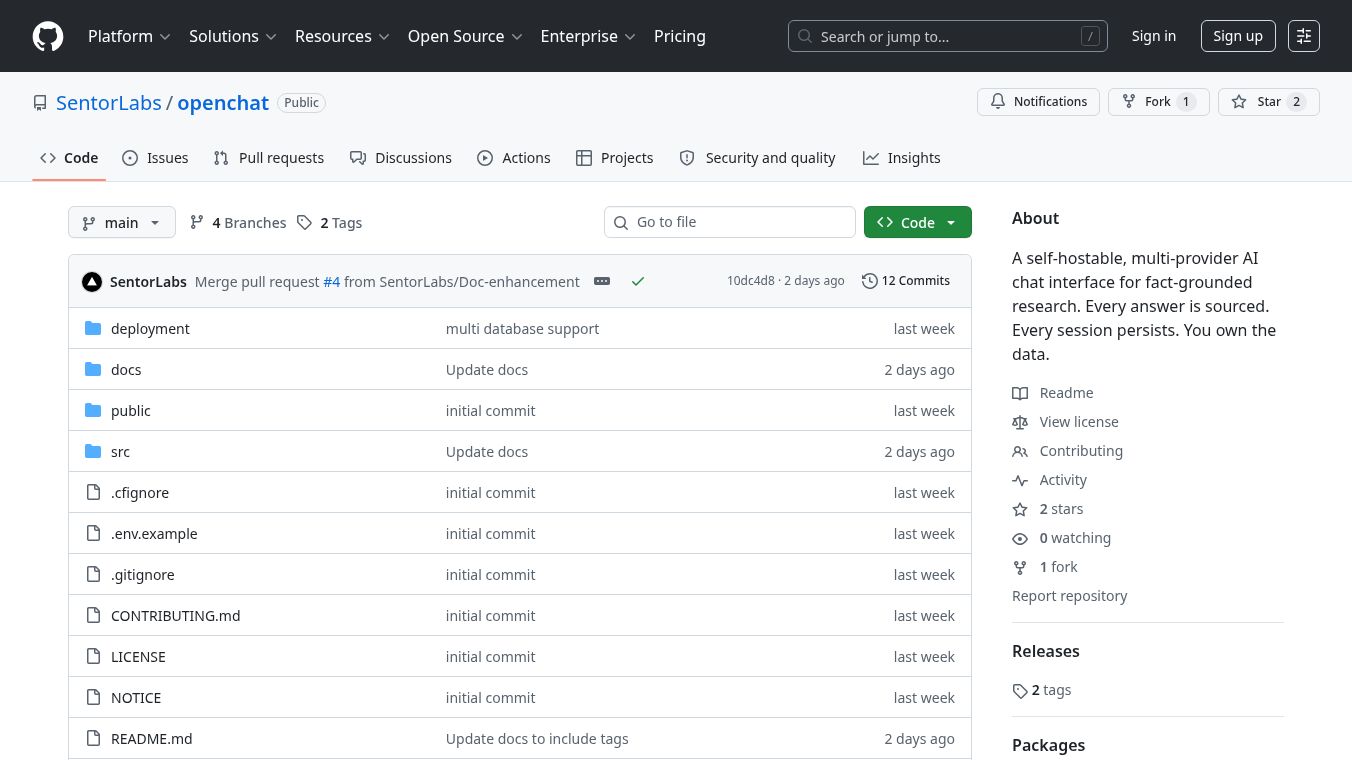Image resolution: width=1352 pixels, height=760 pixels.
Task: Click the green checkmark commit status icon
Action: pos(638,281)
